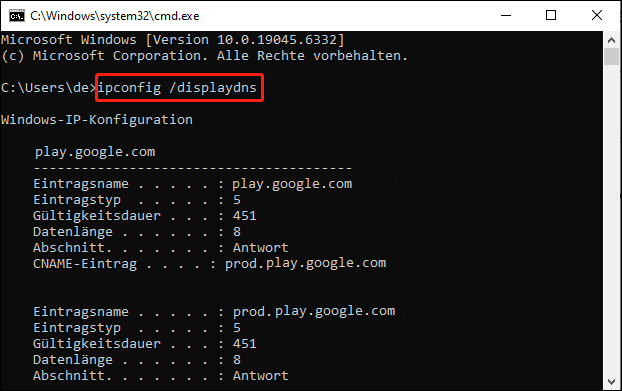
Task: Click first Eintragsname value play.google.com
Action: point(292,184)
